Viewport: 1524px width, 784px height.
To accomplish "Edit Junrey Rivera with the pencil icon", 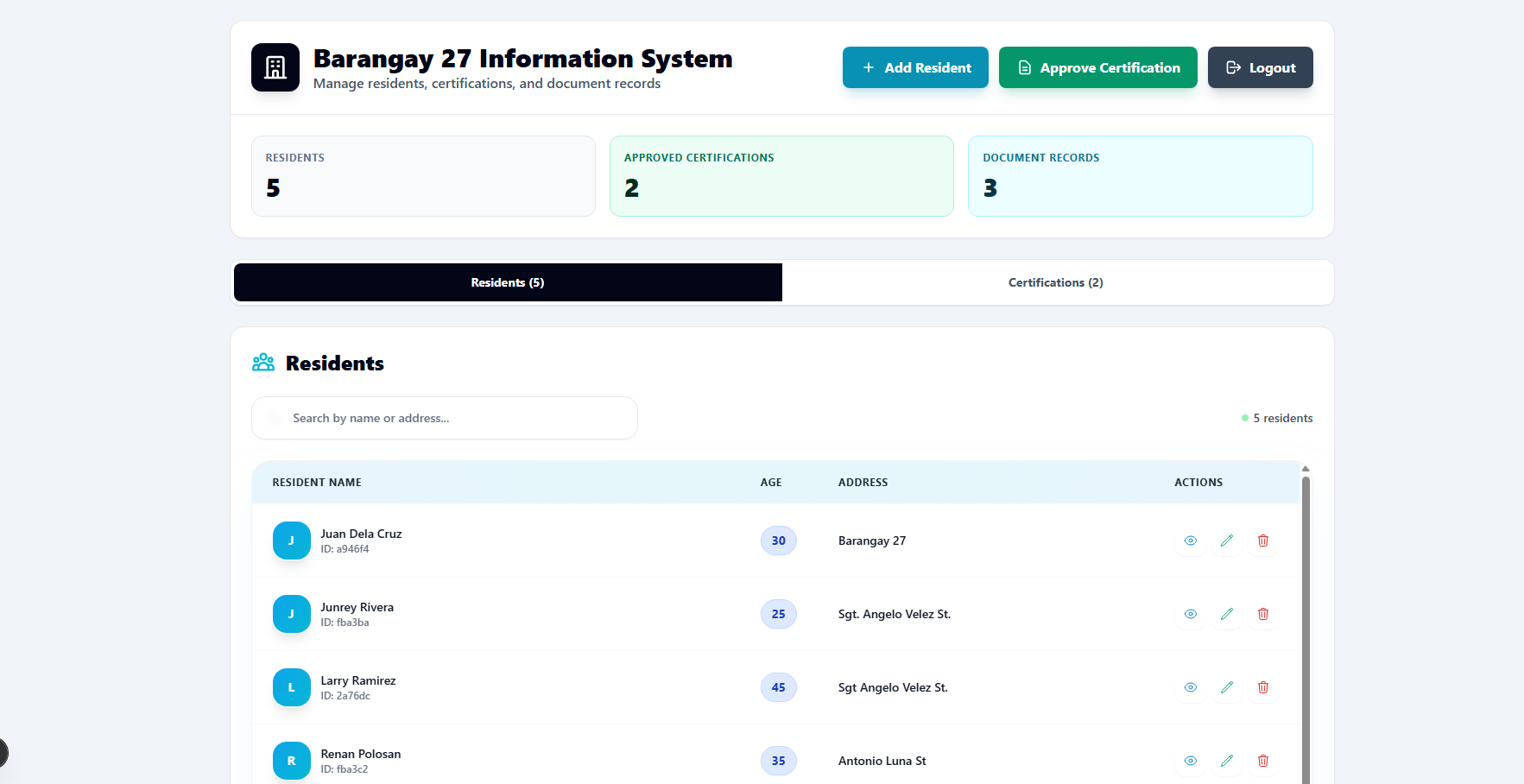I will (1227, 614).
